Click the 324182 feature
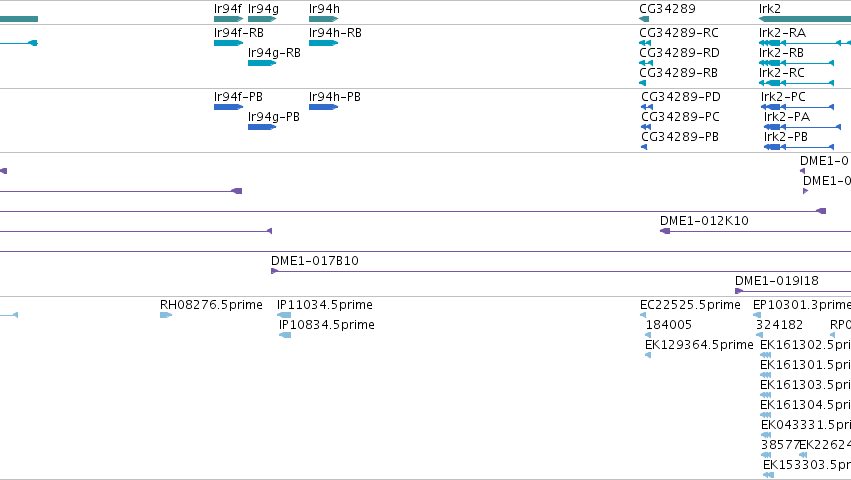The width and height of the screenshot is (851, 480). click(759, 335)
